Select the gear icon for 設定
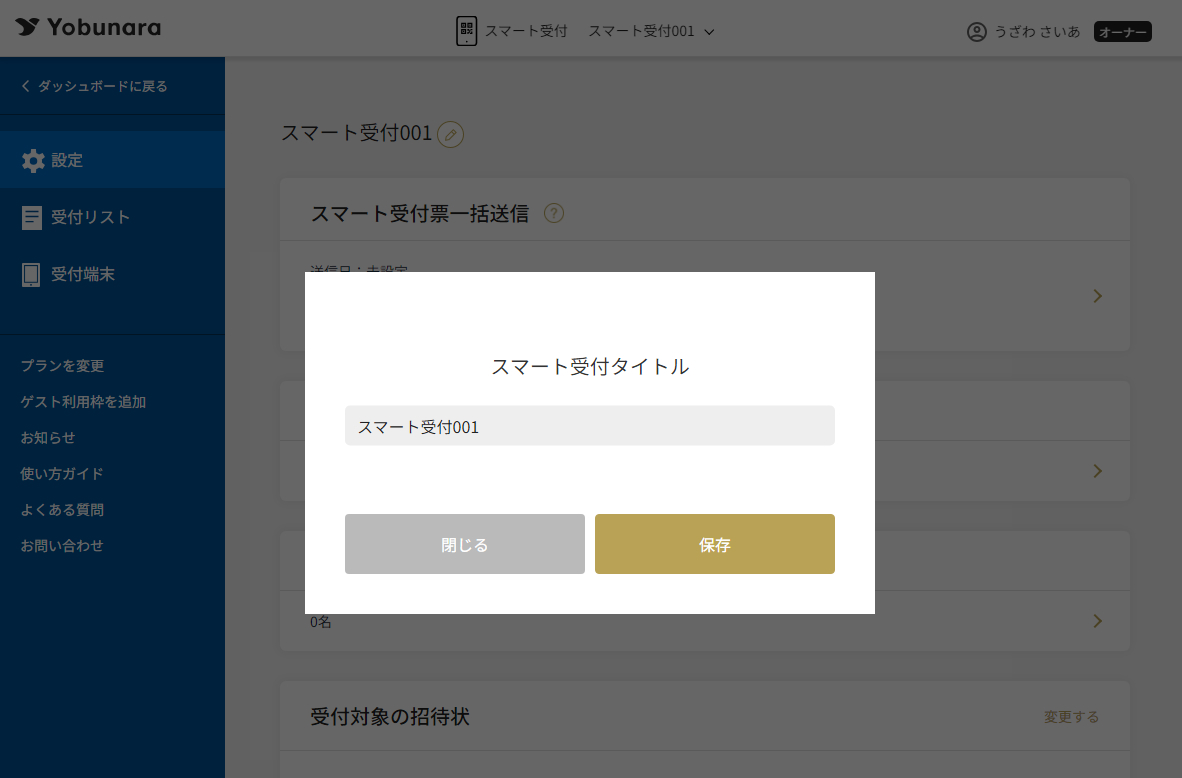 [33, 161]
